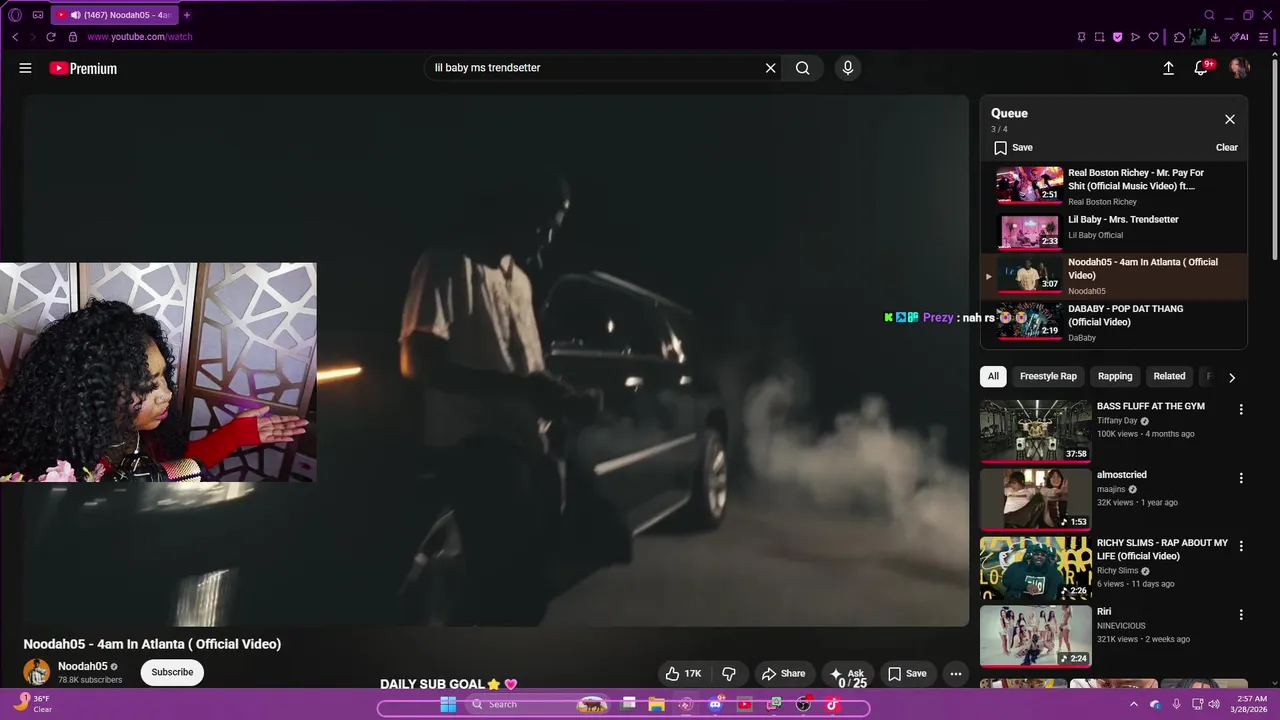Run search with the magnifying glass button

point(802,68)
